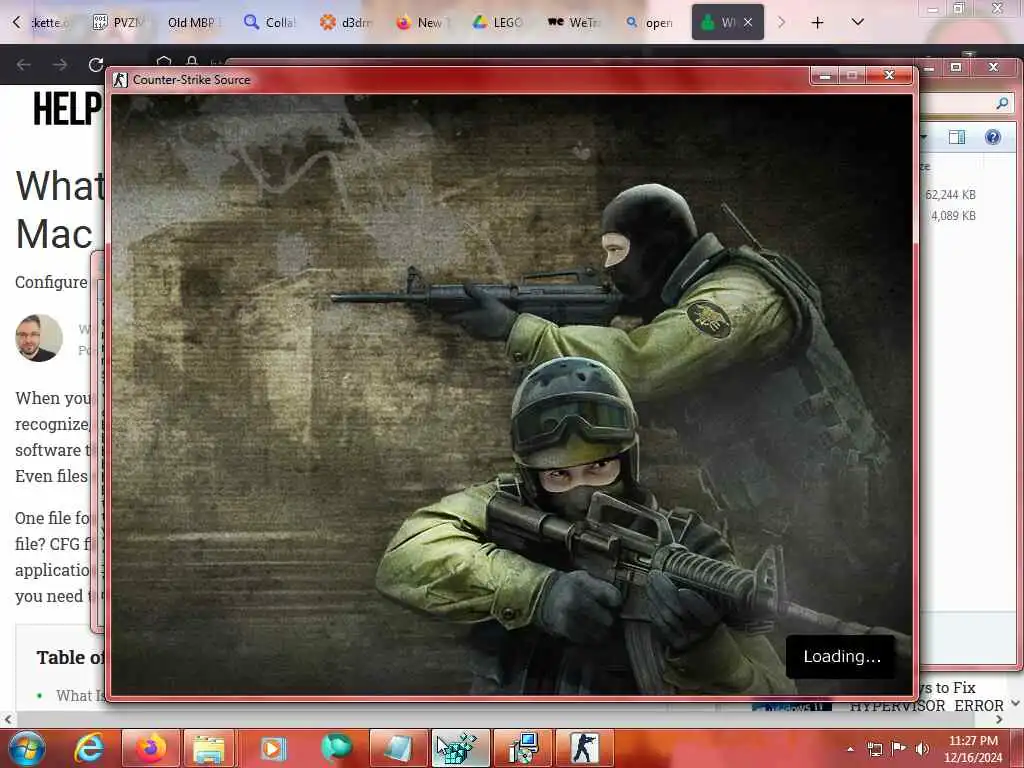Select the registry cubes taskbar icon
Screen dimensions: 1024x768
(460, 748)
